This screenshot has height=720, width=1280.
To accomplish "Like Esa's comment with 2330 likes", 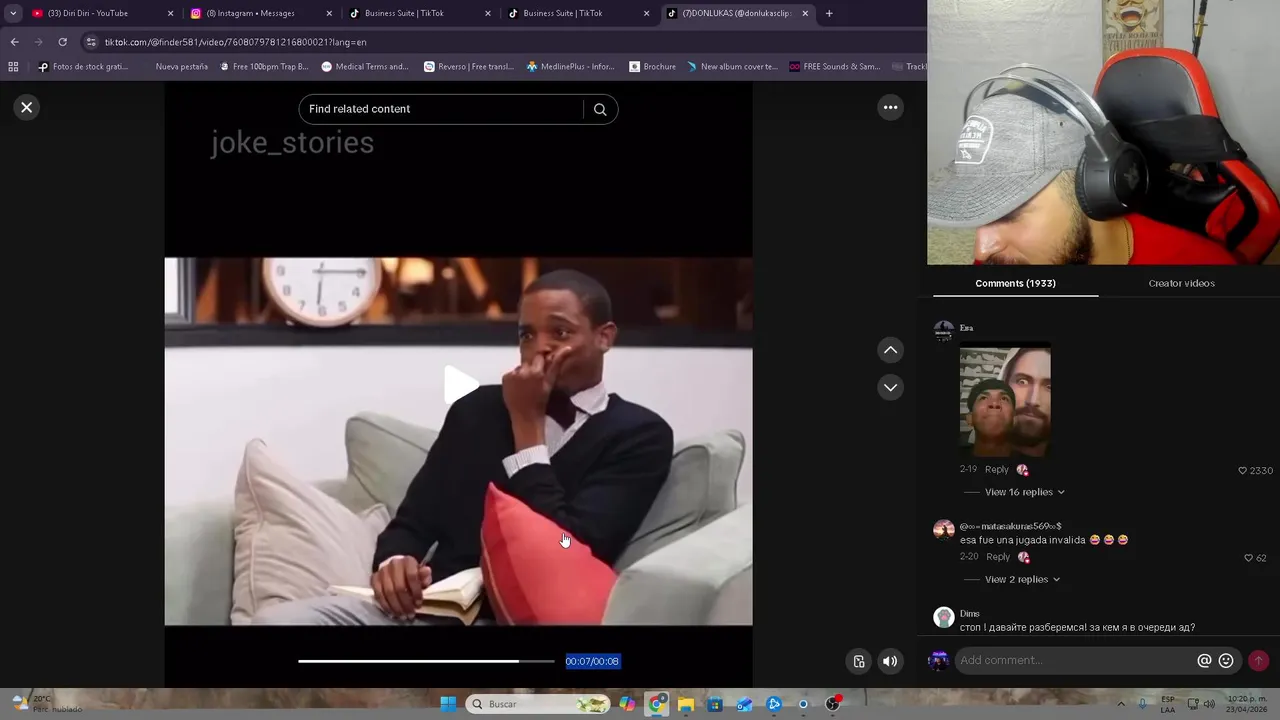I will (x=1243, y=470).
